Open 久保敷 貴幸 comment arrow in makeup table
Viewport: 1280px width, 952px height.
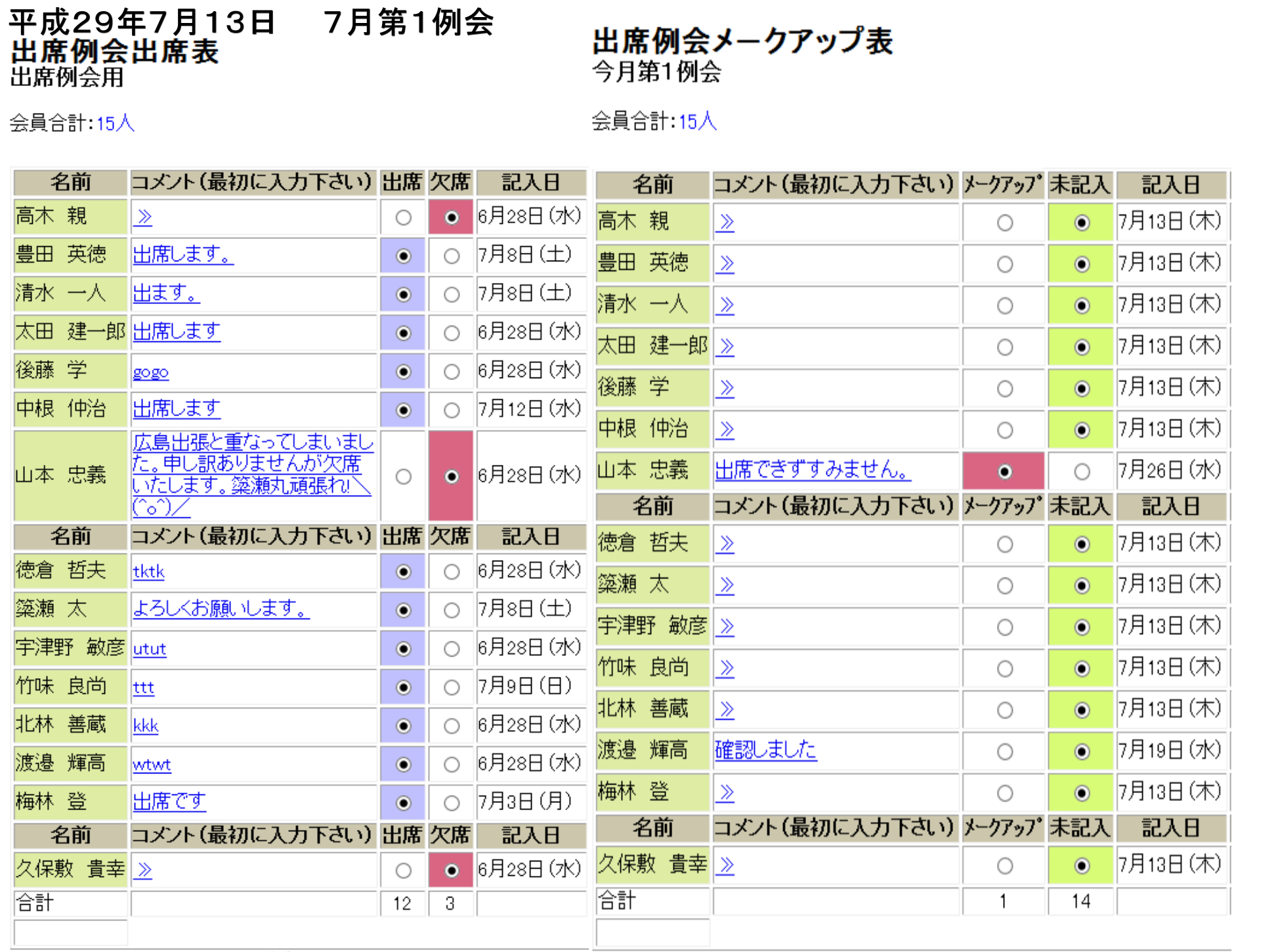[x=725, y=866]
